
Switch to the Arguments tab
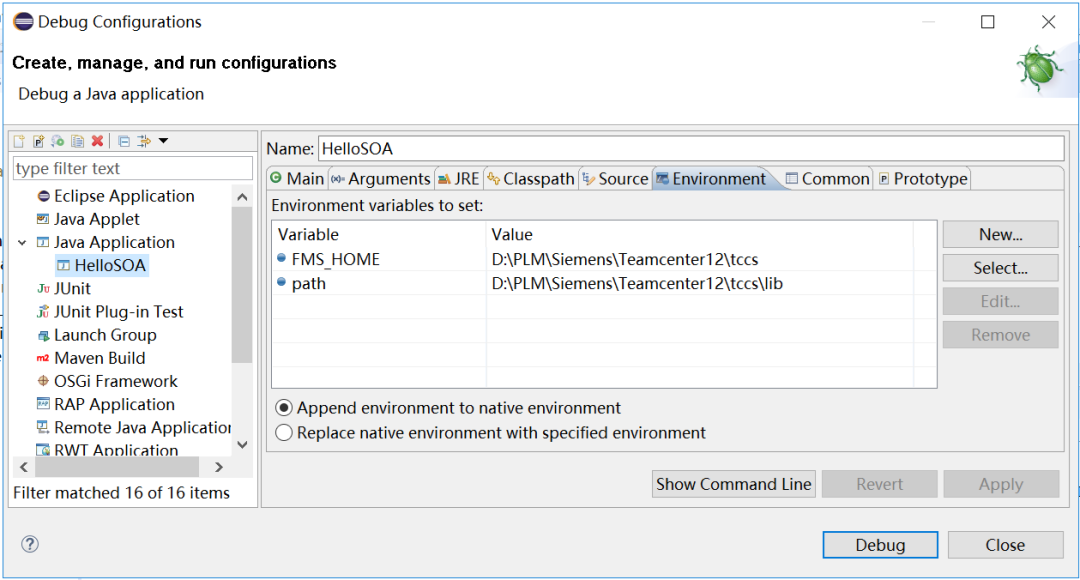pyautogui.click(x=380, y=179)
